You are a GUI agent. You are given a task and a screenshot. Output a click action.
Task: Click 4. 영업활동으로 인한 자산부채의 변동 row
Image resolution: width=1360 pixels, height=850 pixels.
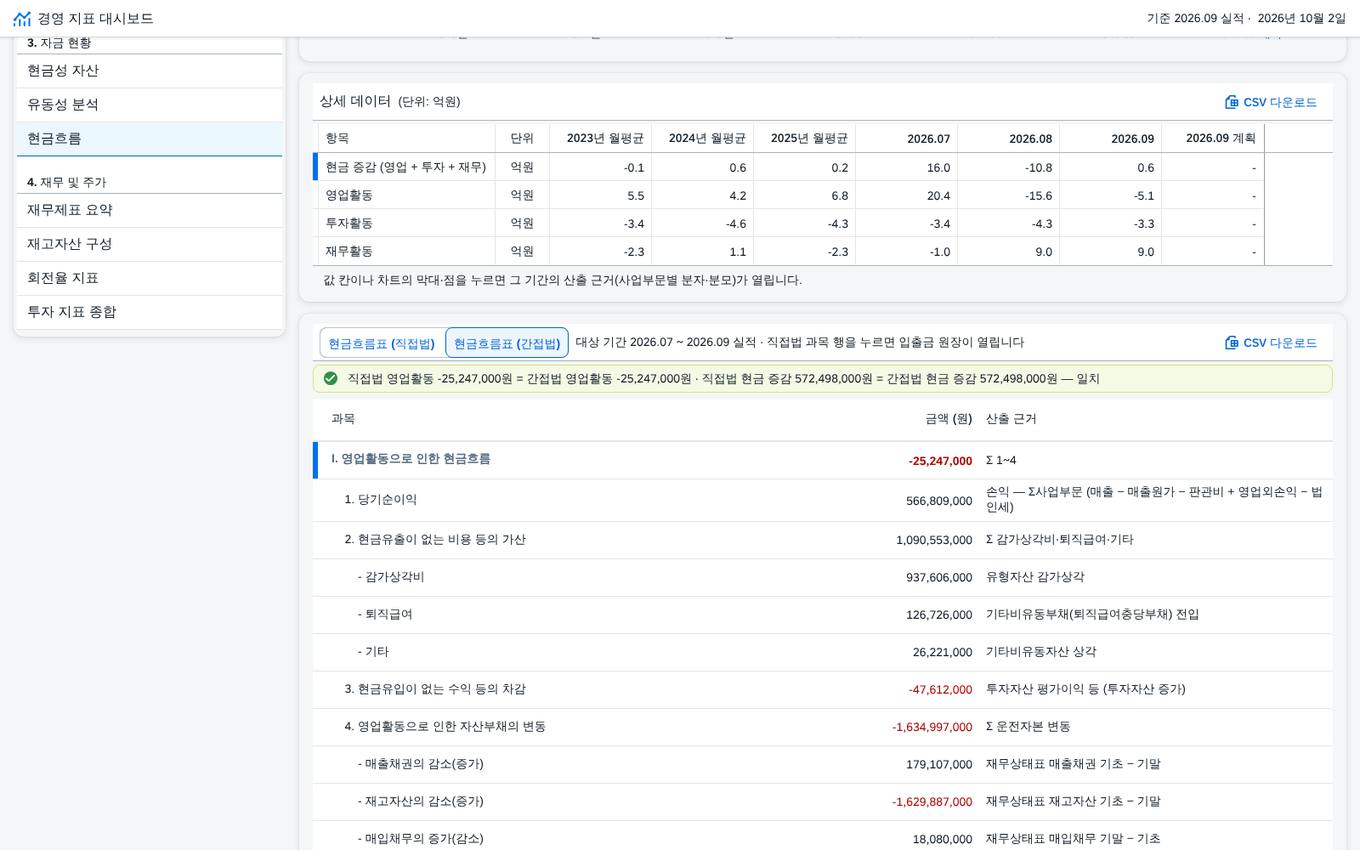click(823, 727)
